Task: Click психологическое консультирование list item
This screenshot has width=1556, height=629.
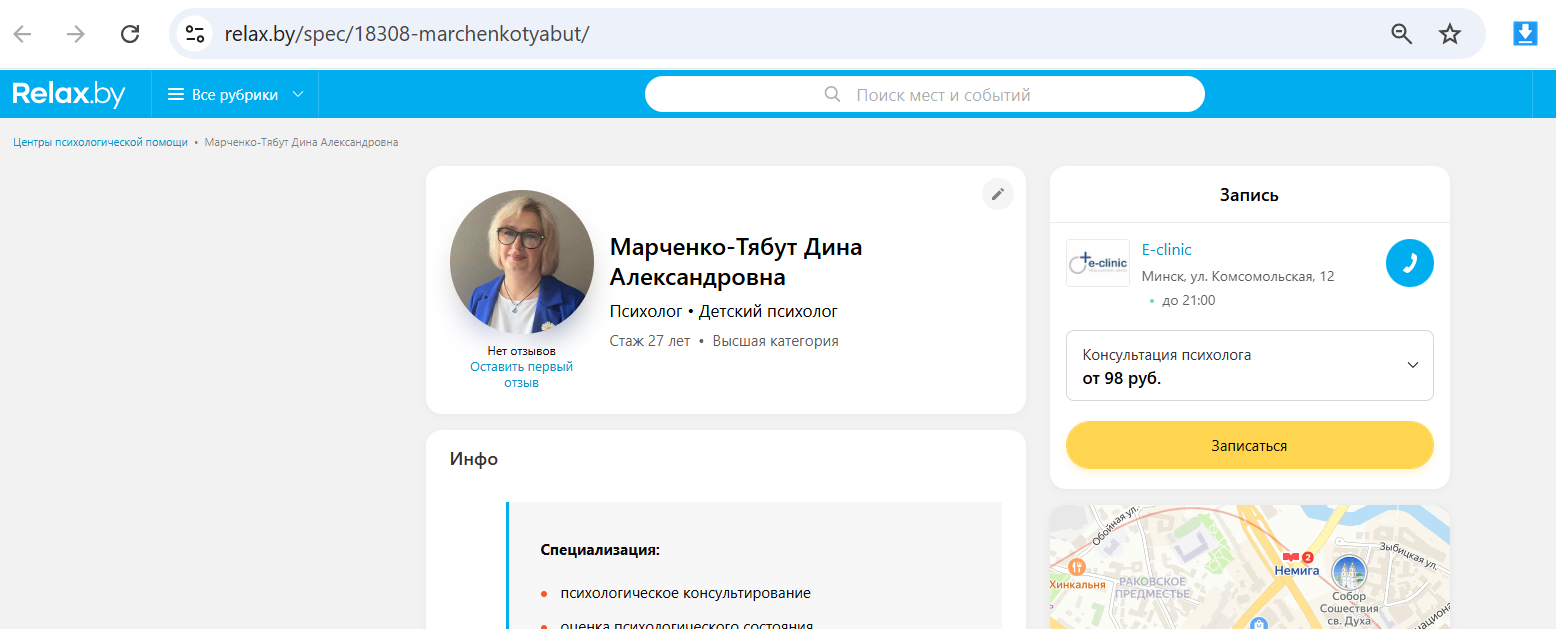Action: 685,593
